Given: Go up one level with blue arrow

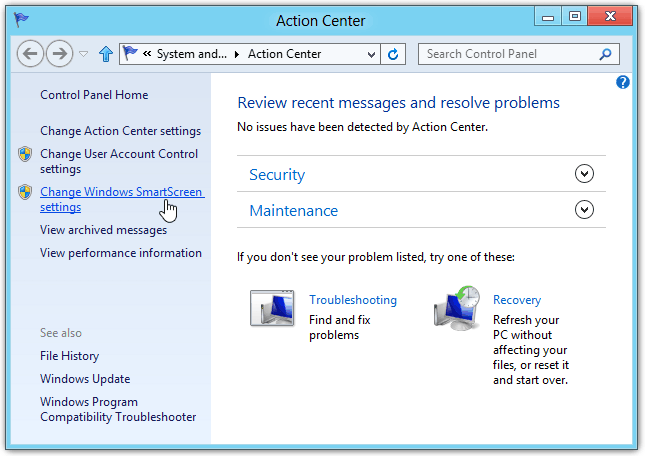Looking at the screenshot, I should click(106, 53).
